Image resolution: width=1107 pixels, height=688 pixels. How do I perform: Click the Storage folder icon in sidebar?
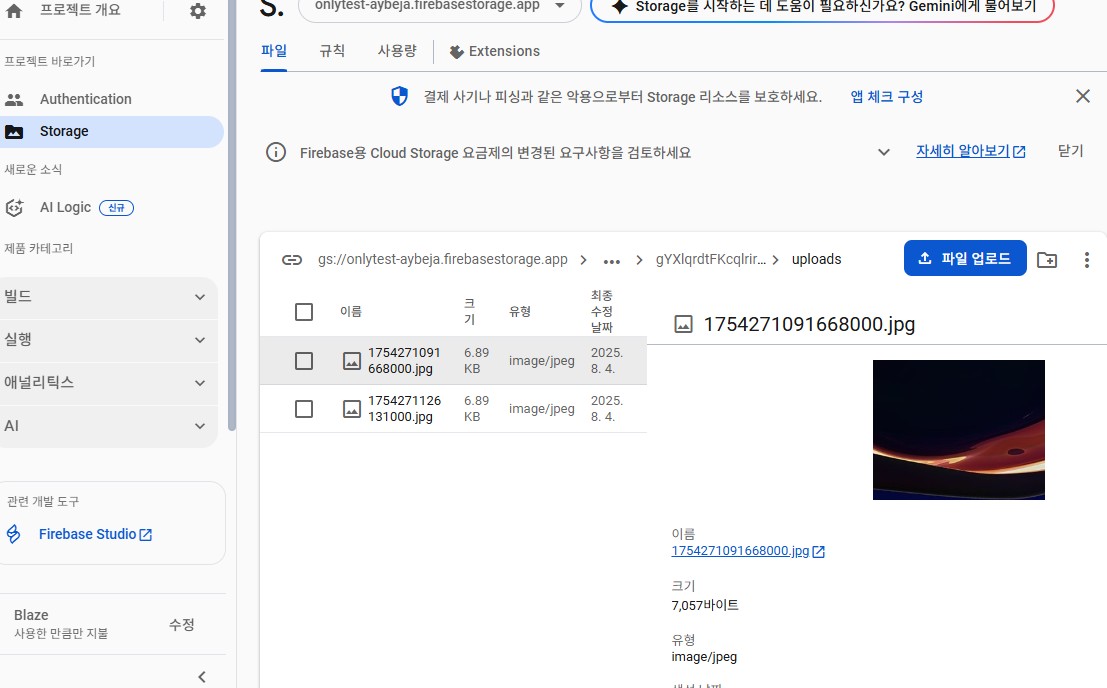[14, 132]
